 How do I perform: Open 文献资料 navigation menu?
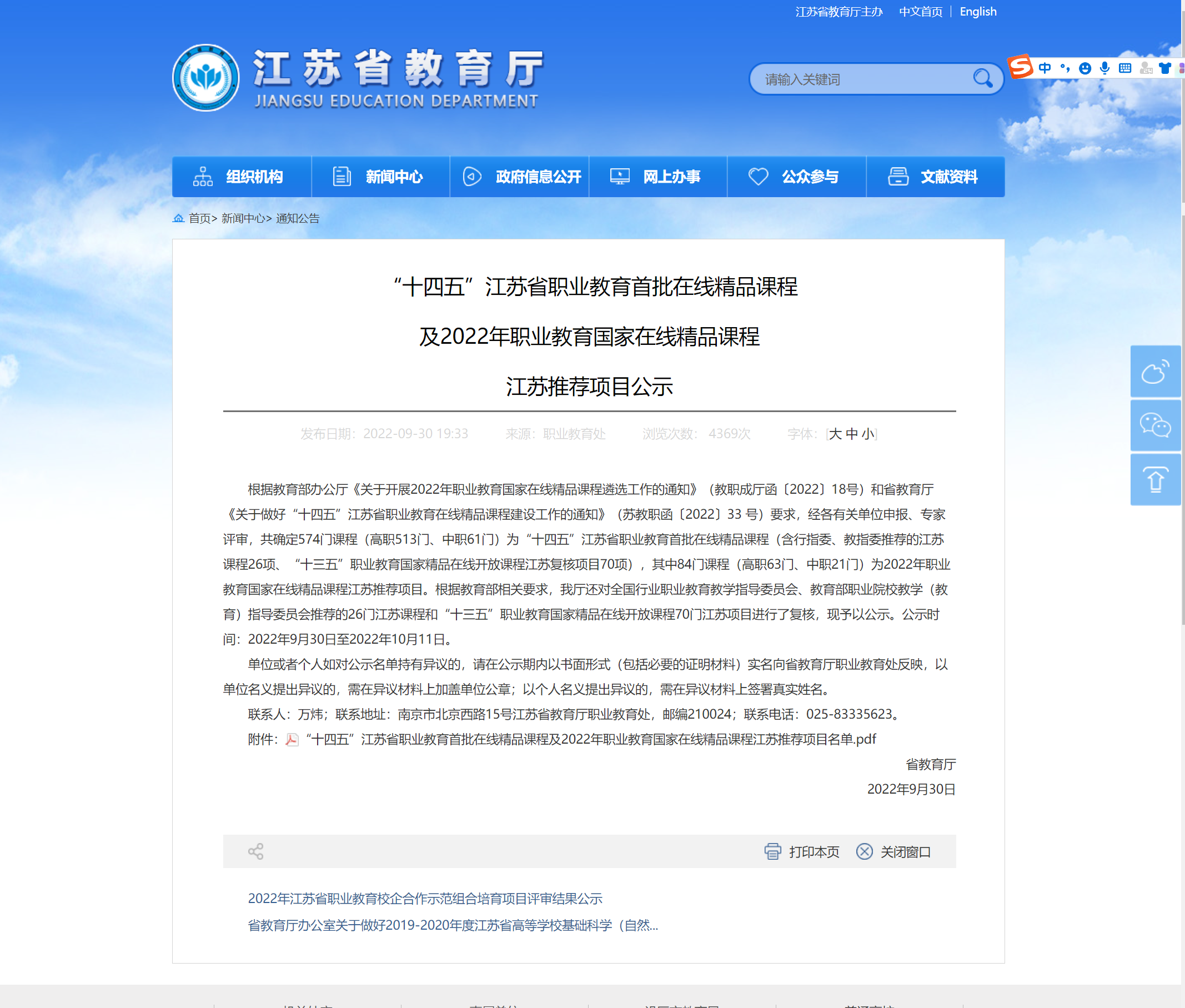point(935,177)
